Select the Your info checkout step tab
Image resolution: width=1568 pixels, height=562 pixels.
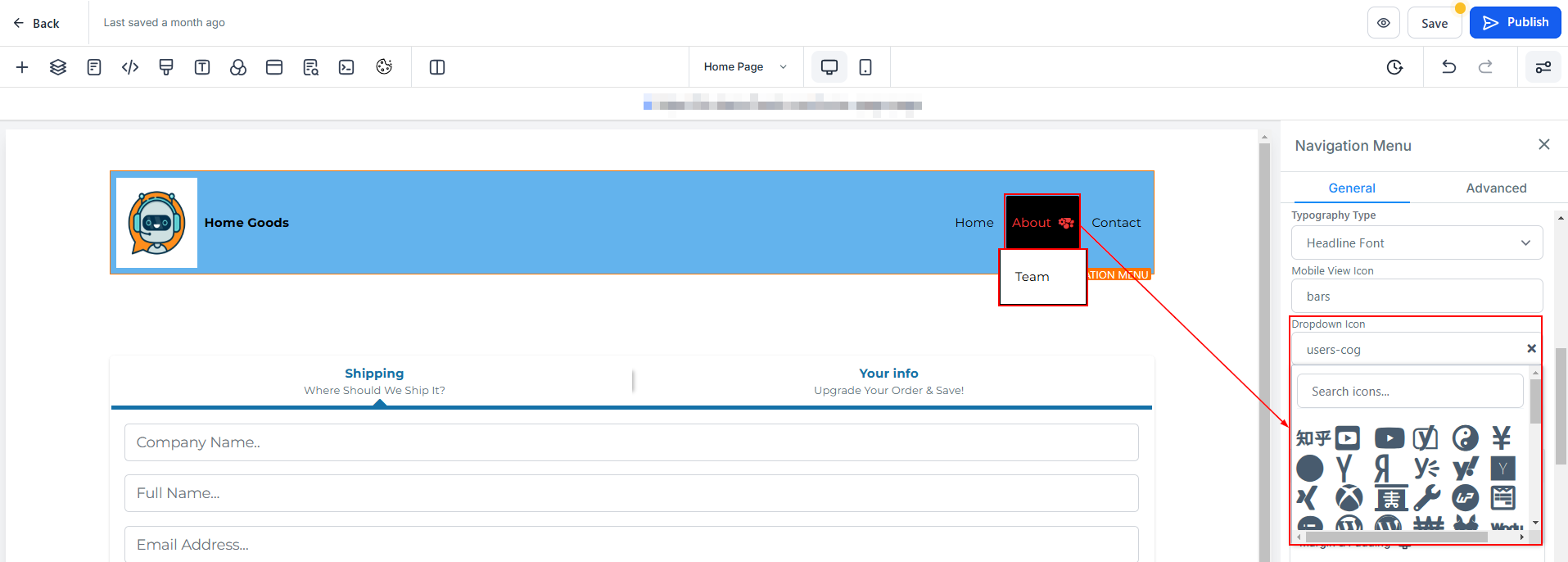click(888, 381)
